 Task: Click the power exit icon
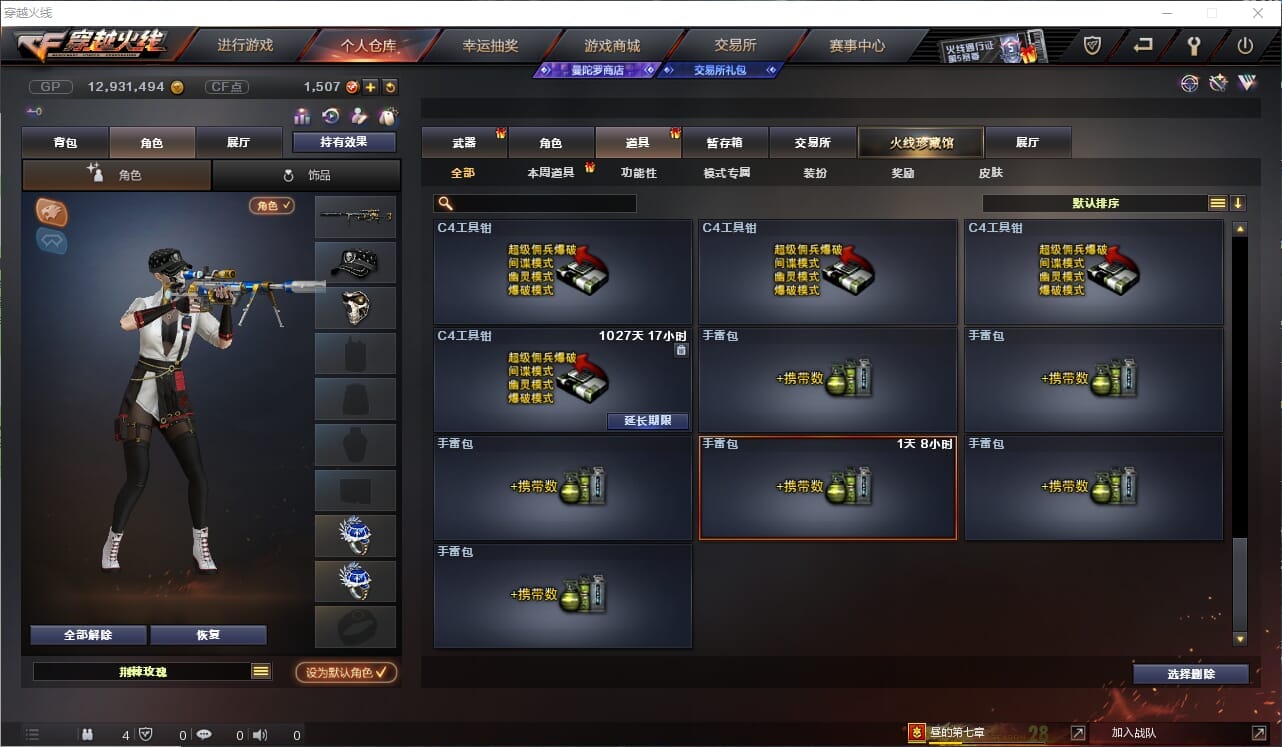pos(1245,45)
